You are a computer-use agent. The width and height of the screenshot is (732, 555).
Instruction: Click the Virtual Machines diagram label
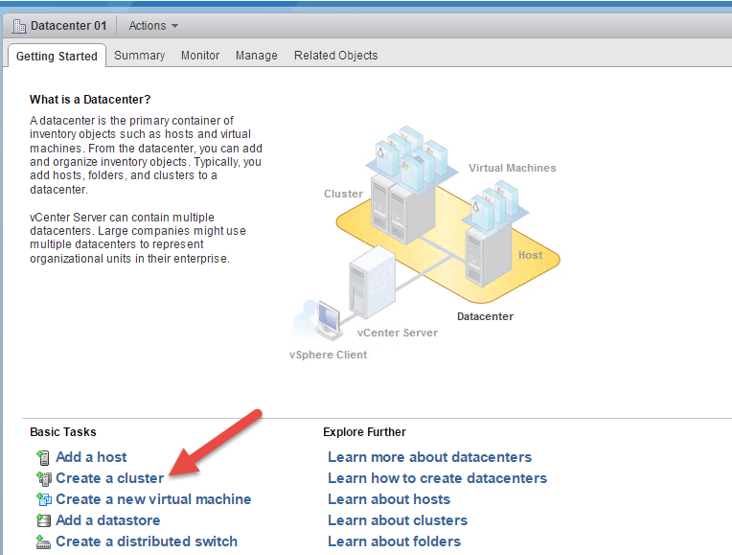pos(512,168)
